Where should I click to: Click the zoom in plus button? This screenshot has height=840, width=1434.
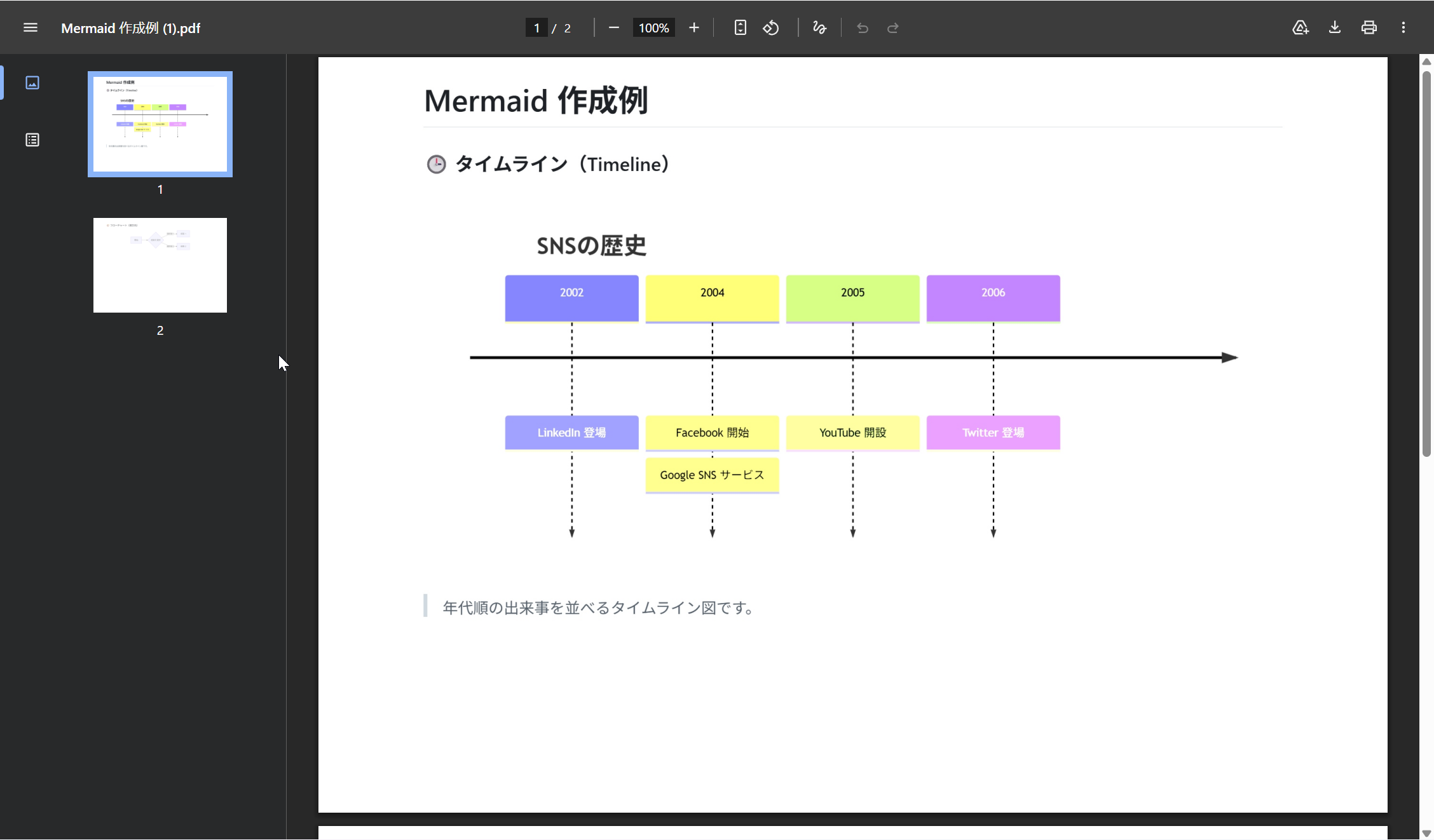click(693, 28)
